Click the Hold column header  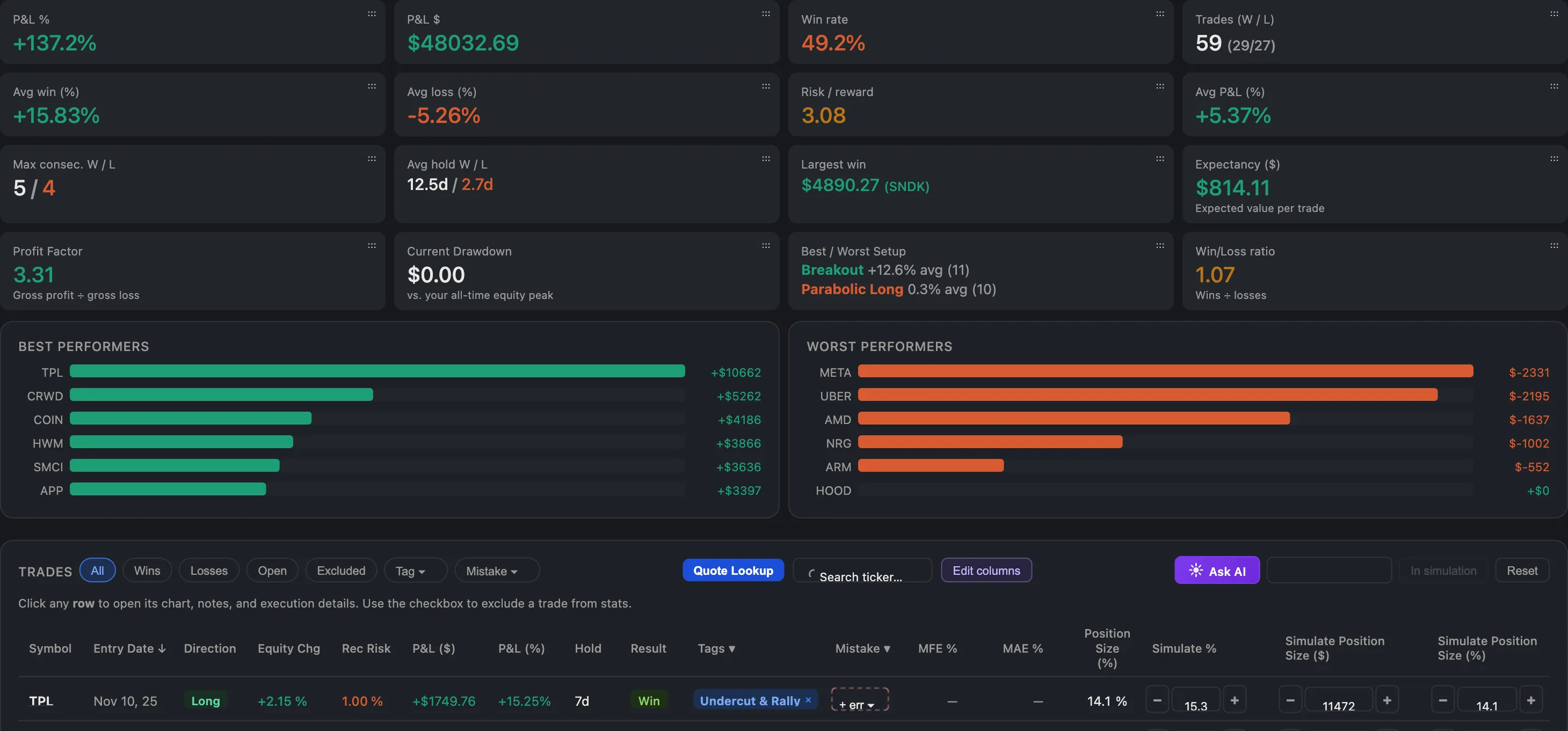588,648
